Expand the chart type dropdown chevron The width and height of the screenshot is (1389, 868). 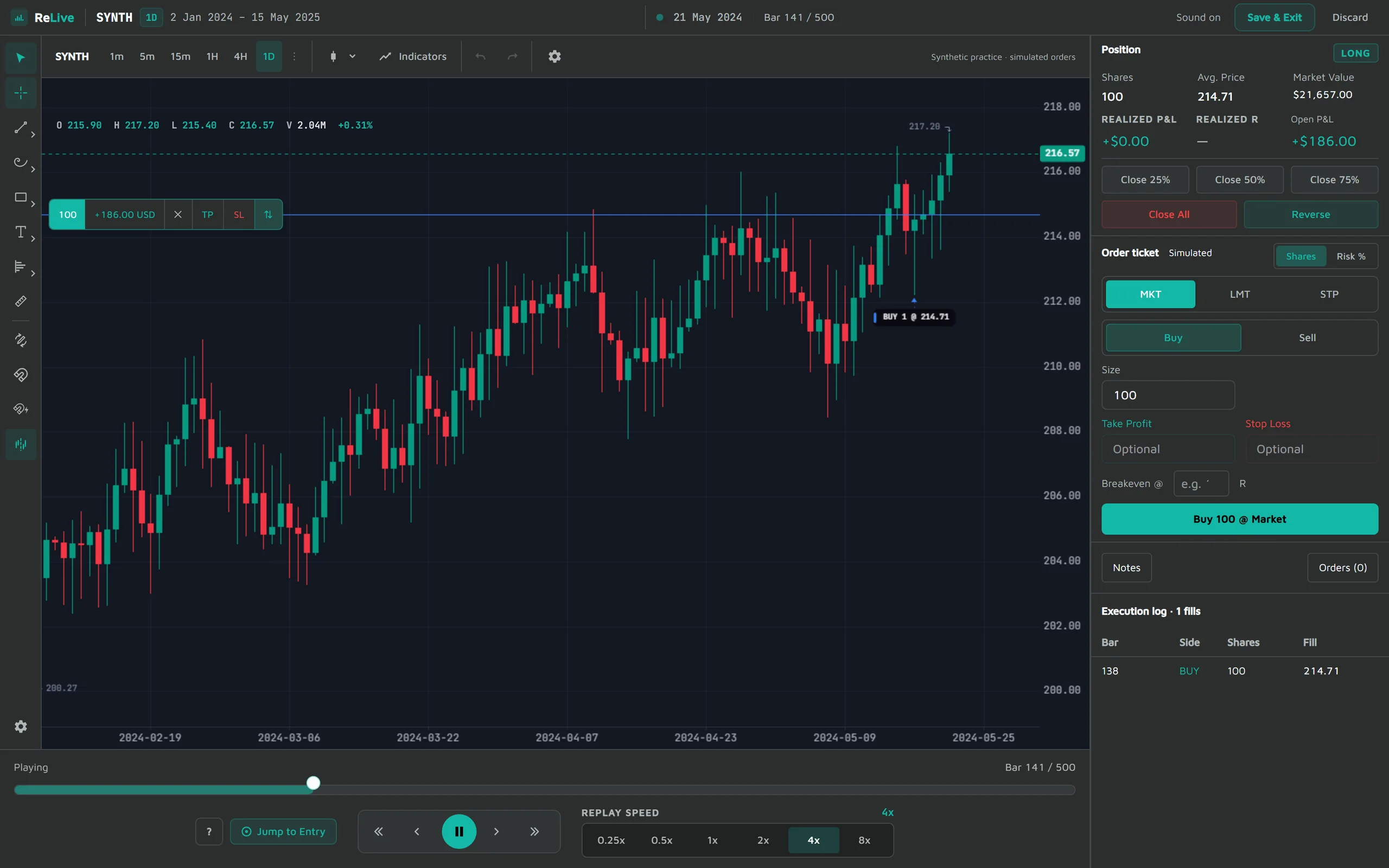(353, 56)
